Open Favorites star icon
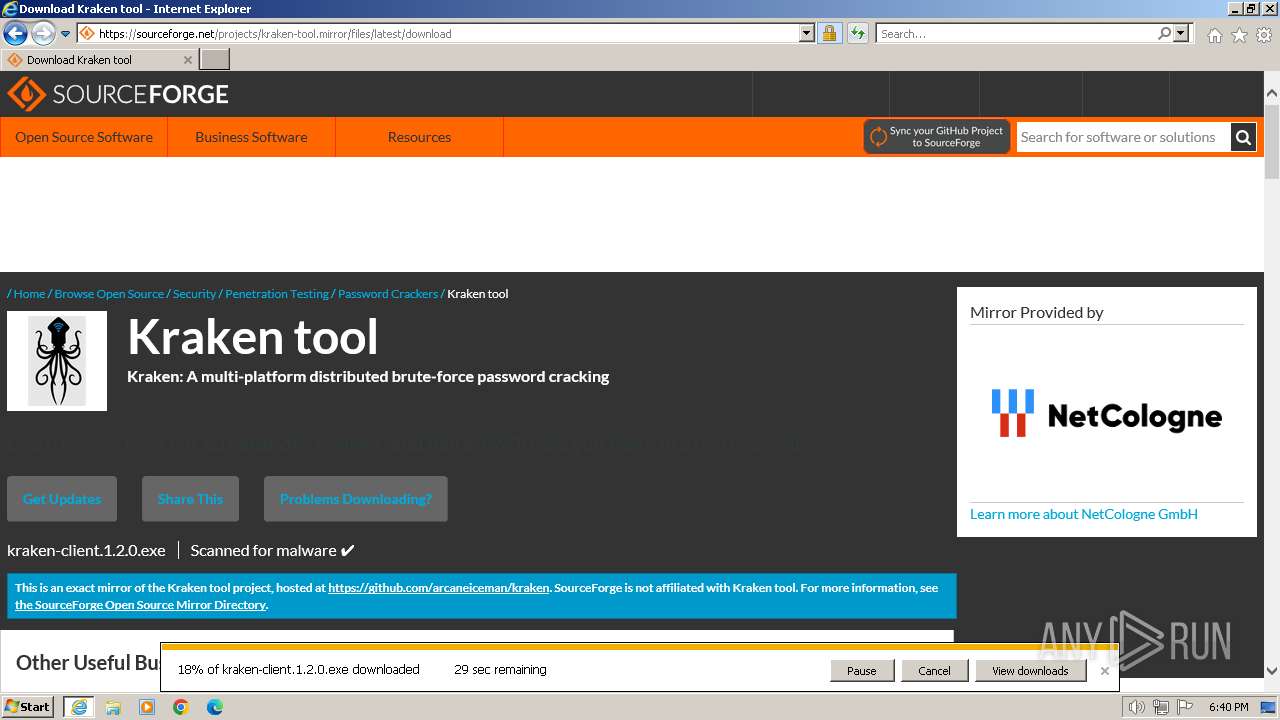Screen dimensions: 1280x720 (1239, 35)
